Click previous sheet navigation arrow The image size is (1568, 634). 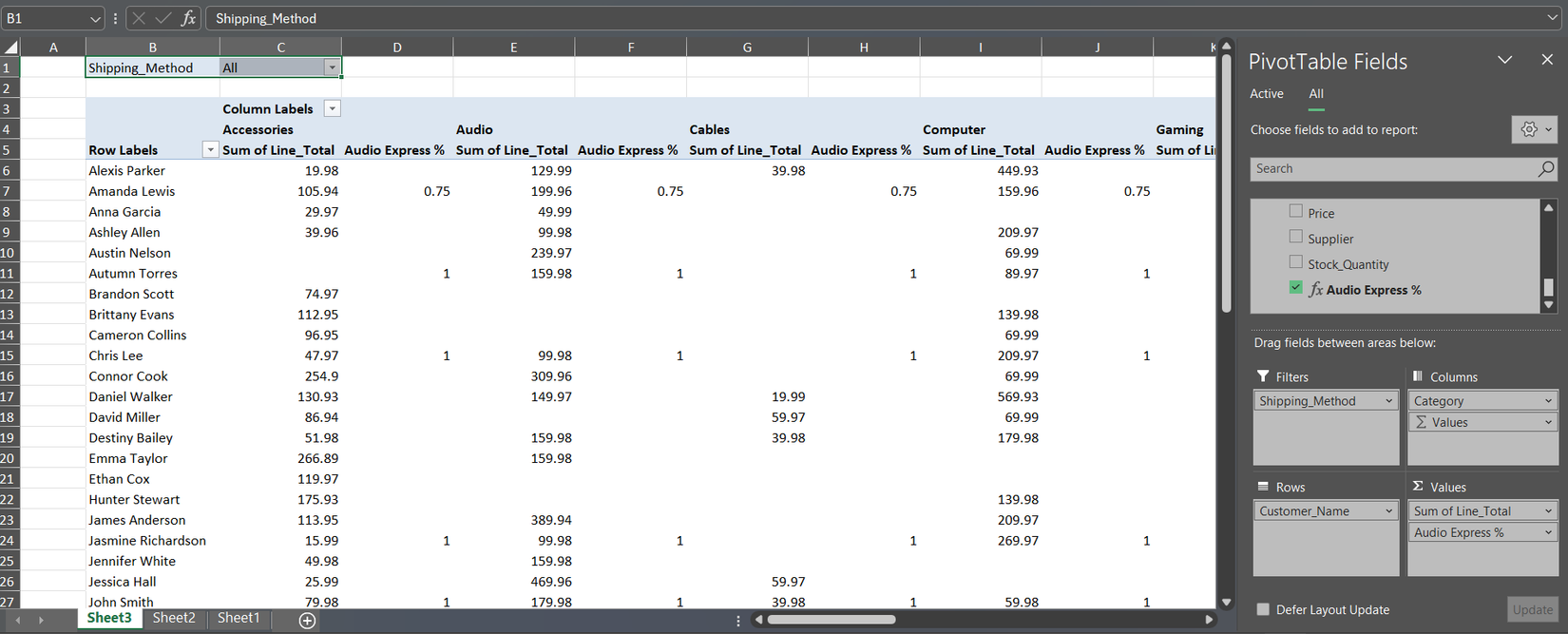point(17,620)
